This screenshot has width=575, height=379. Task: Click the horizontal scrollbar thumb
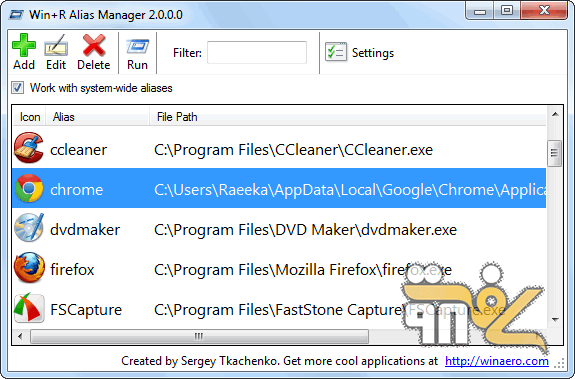[199, 336]
